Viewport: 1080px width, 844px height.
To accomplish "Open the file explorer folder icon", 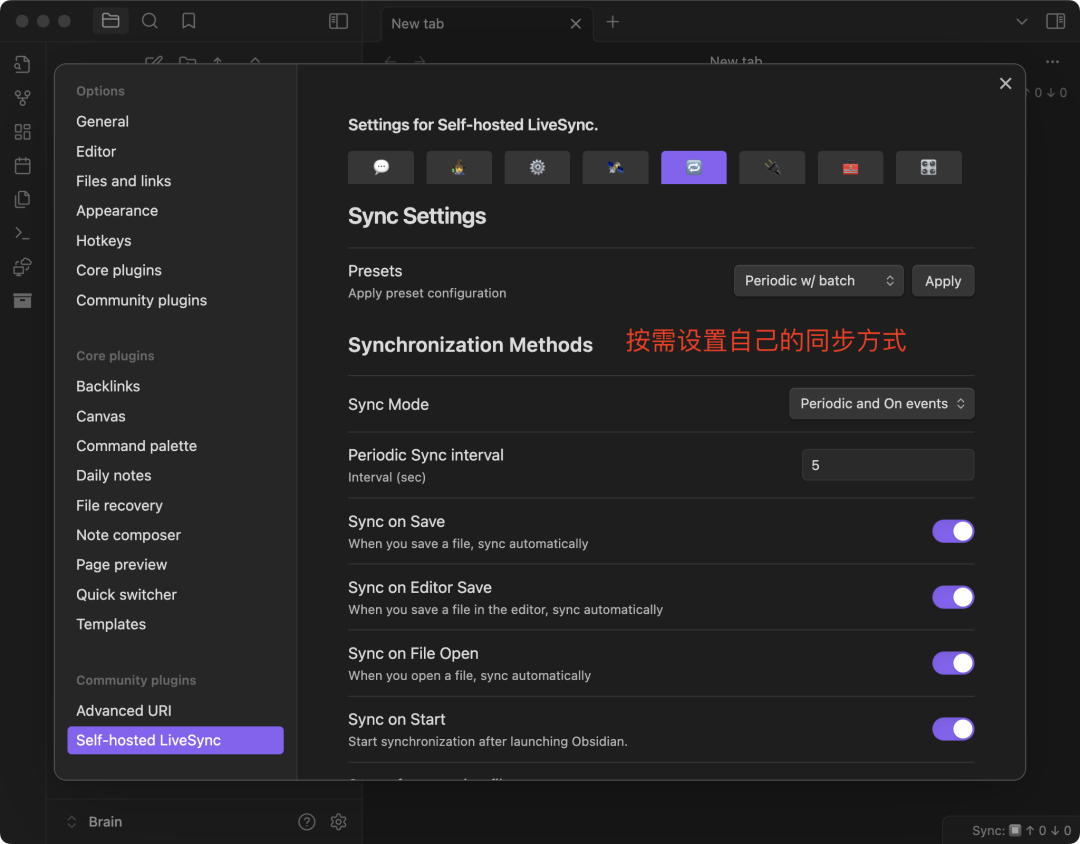I will pyautogui.click(x=110, y=21).
